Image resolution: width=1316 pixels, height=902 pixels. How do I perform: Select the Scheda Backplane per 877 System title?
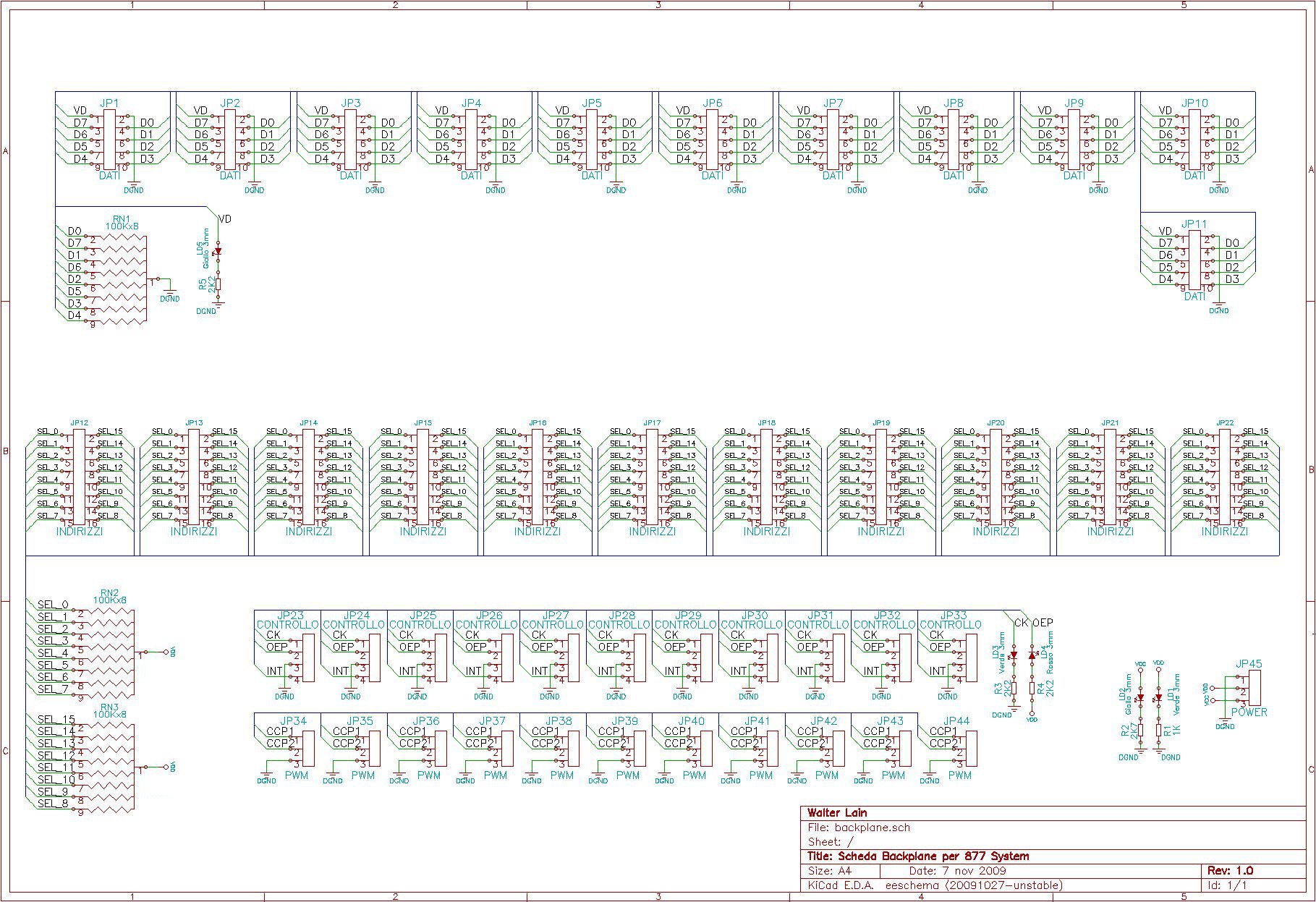point(933,856)
